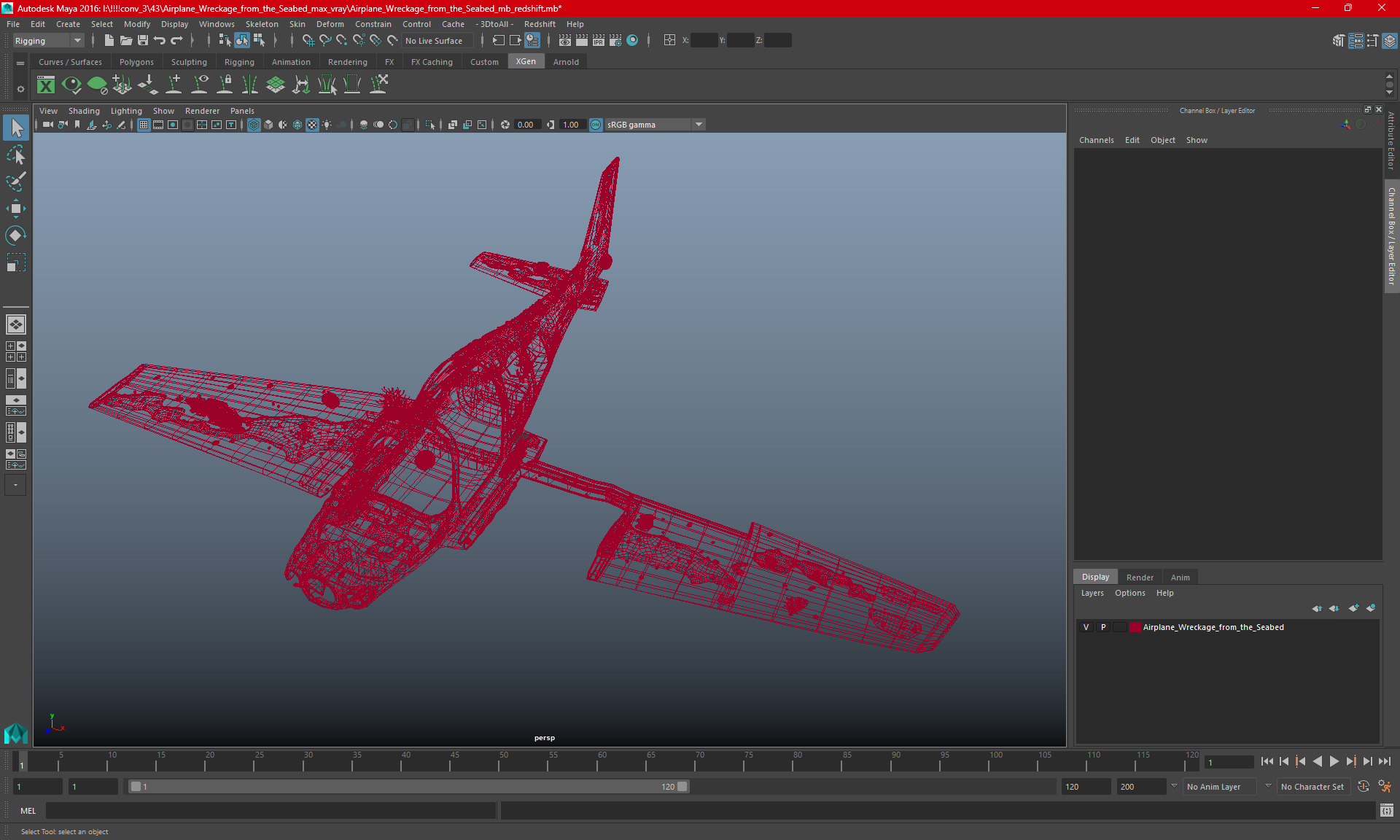Toggle the layer playback P box

coord(1103,627)
